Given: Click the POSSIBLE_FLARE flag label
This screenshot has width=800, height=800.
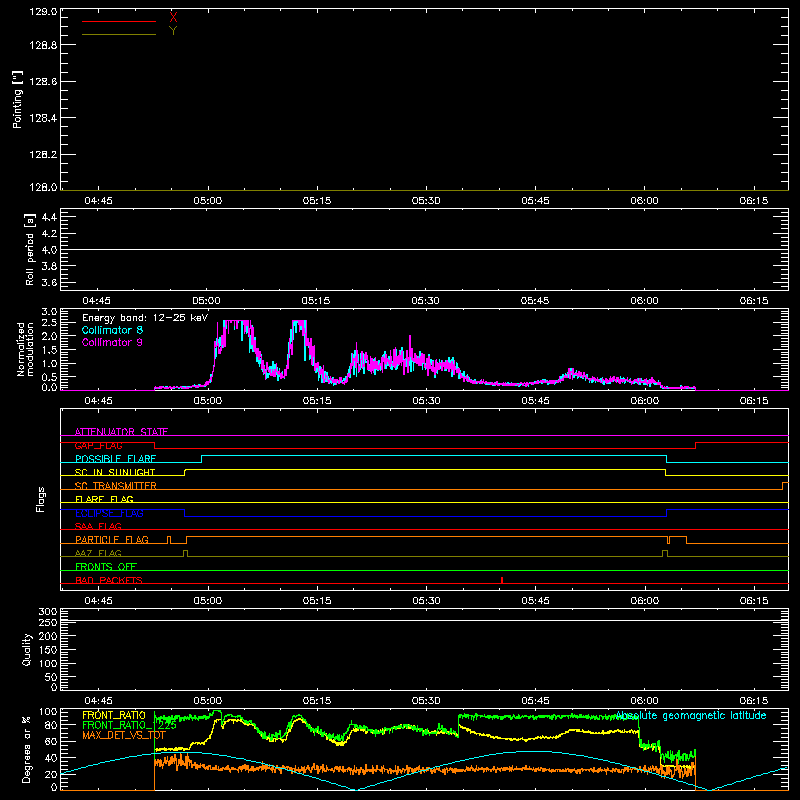Looking at the screenshot, I should [115, 459].
